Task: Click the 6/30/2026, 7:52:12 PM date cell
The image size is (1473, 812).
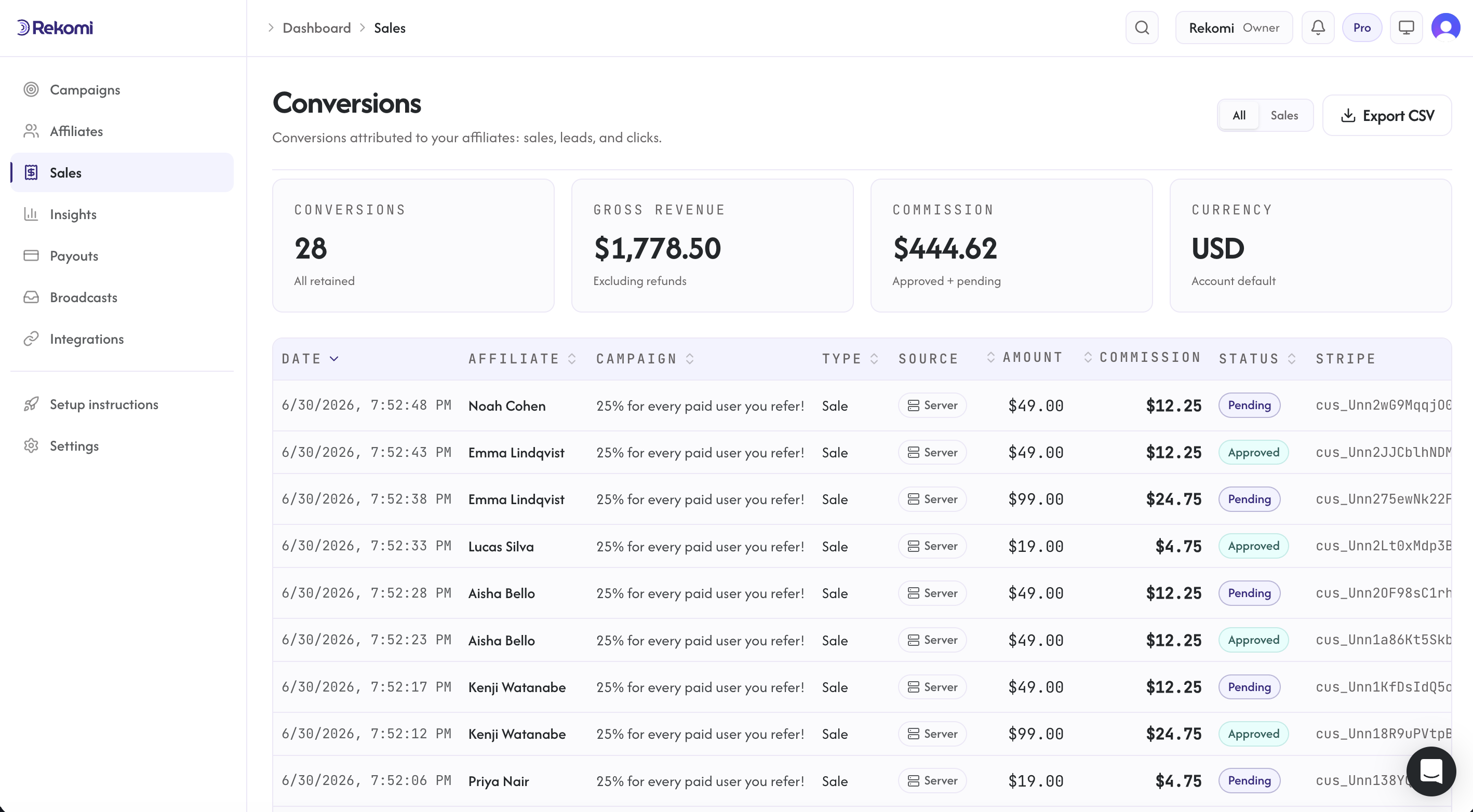Action: [367, 734]
